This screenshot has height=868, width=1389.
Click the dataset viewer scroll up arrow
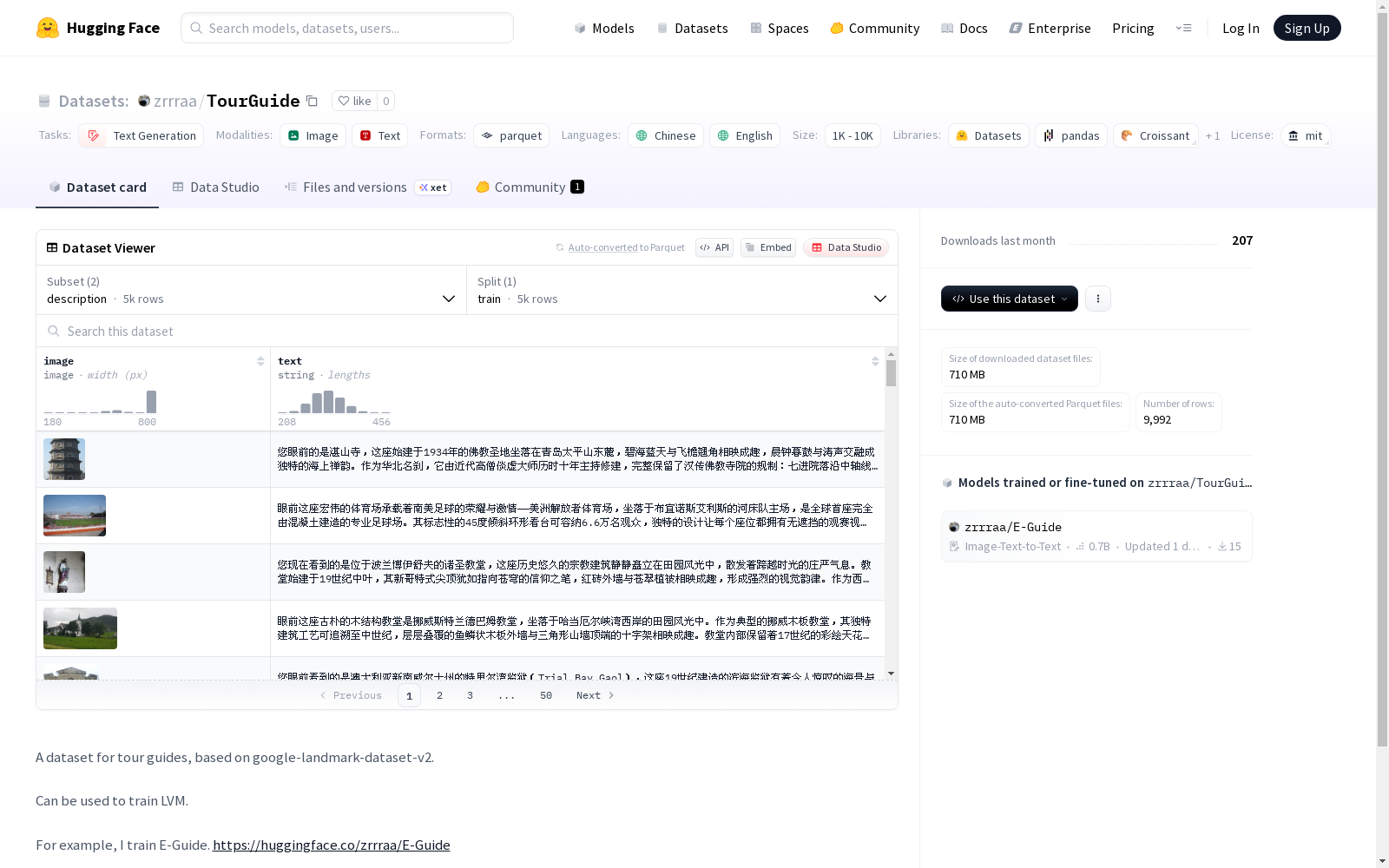click(891, 354)
